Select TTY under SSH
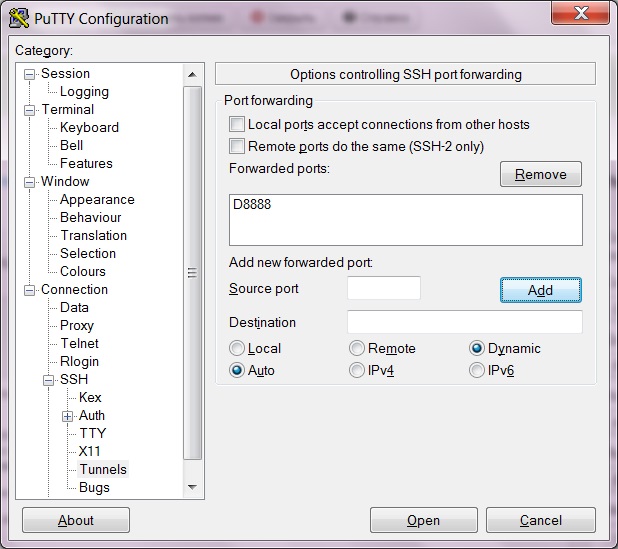This screenshot has height=549, width=618. [93, 433]
